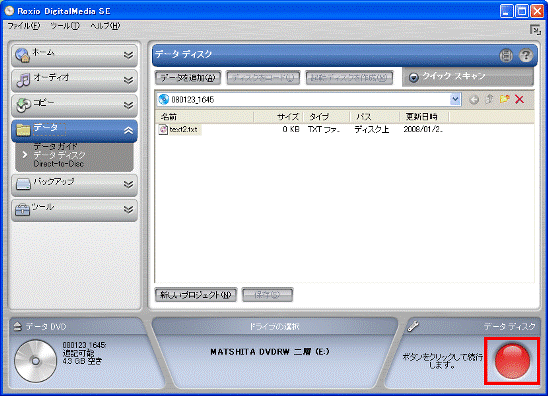Sort by 名前 column header
The width and height of the screenshot is (548, 396).
[x=205, y=116]
